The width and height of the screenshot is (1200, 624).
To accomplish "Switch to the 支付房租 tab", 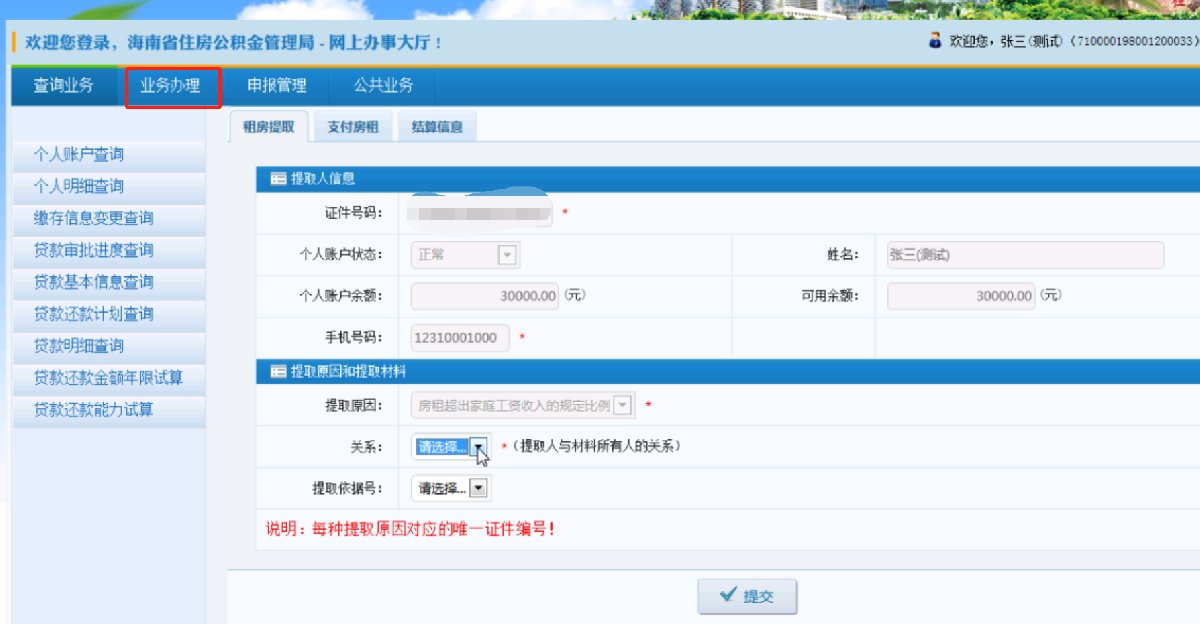I will point(353,127).
